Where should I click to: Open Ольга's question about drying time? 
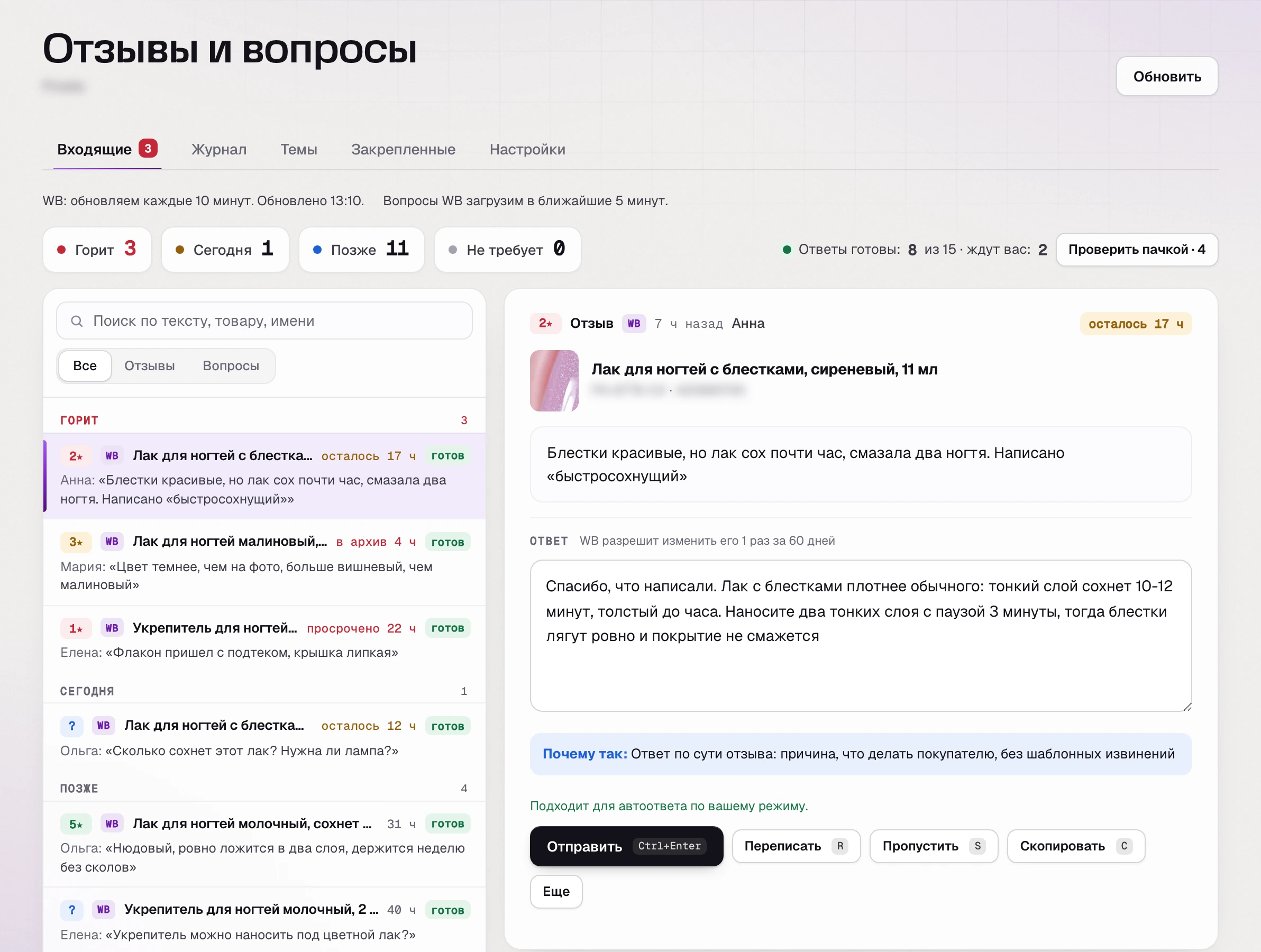264,738
